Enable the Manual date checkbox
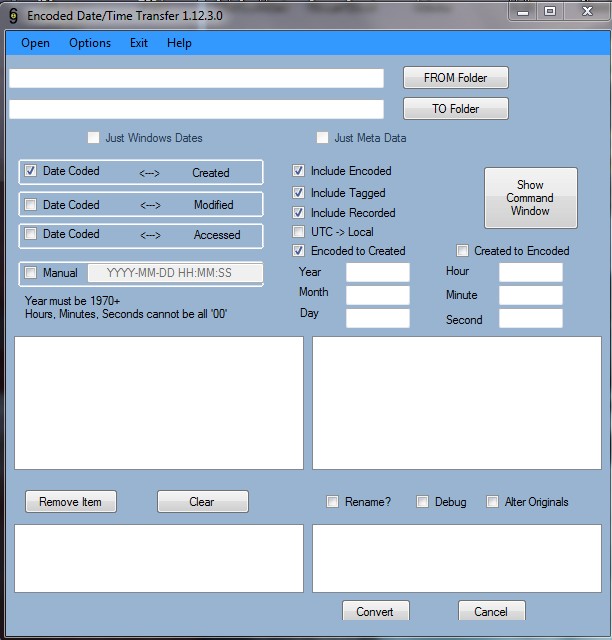Viewport: 612px width, 640px height. (31, 272)
